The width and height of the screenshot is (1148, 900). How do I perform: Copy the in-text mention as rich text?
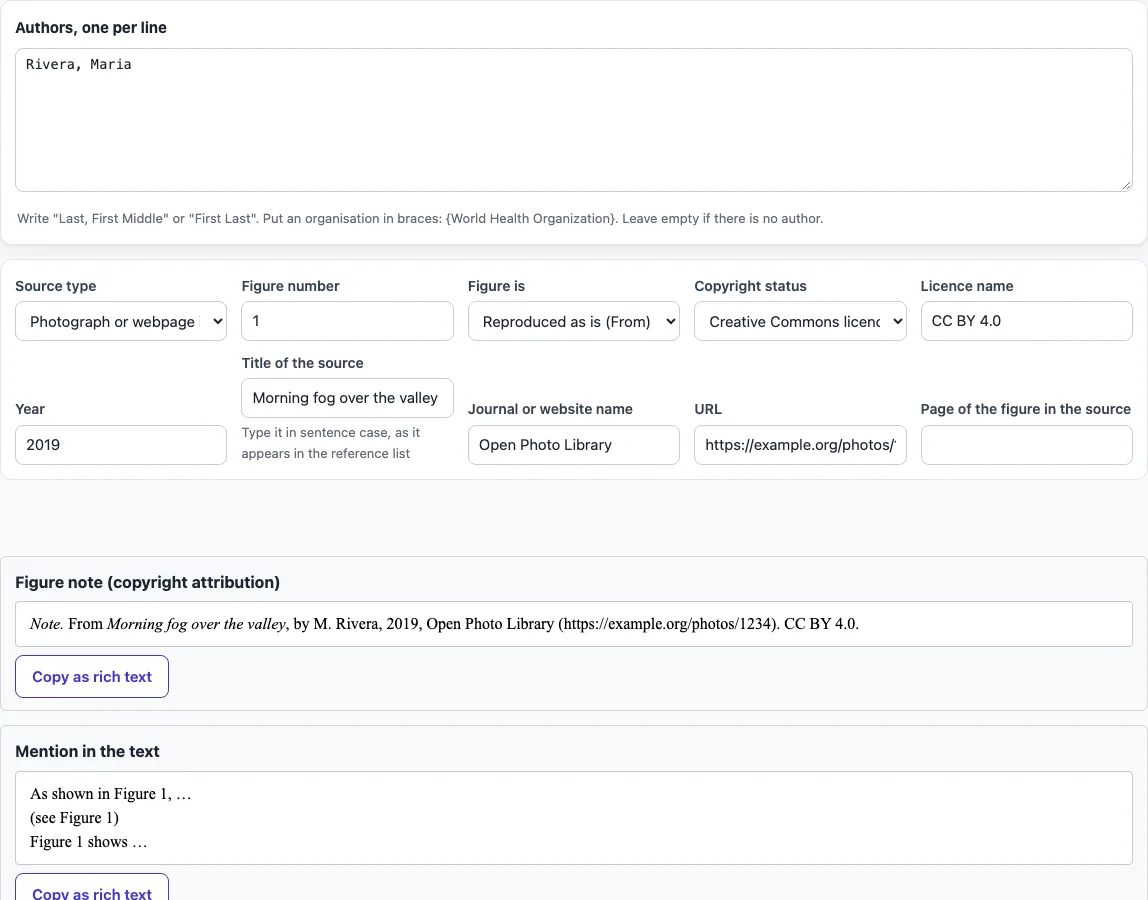tap(92, 890)
